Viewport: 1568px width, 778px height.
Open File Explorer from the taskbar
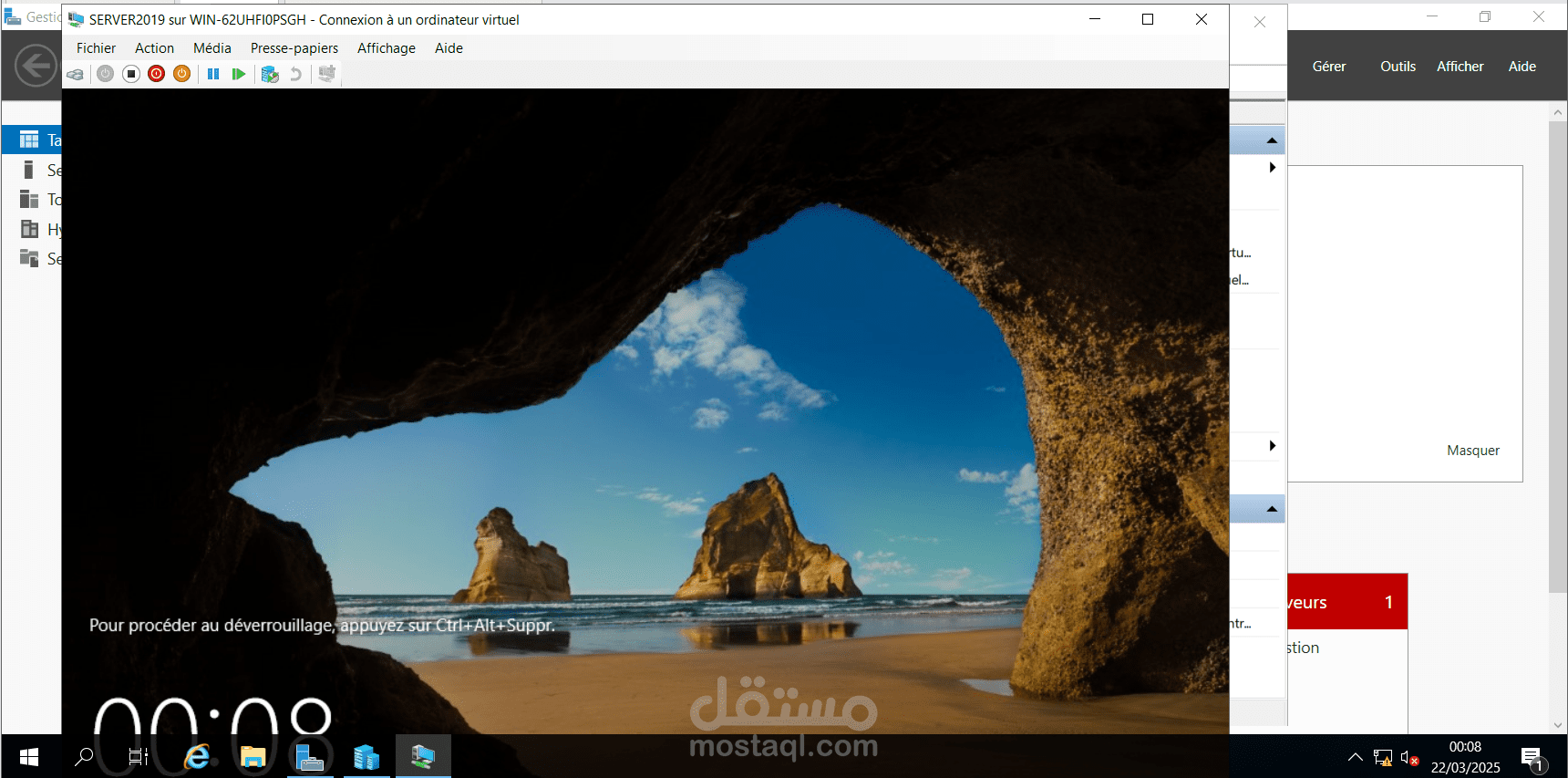coord(253,757)
